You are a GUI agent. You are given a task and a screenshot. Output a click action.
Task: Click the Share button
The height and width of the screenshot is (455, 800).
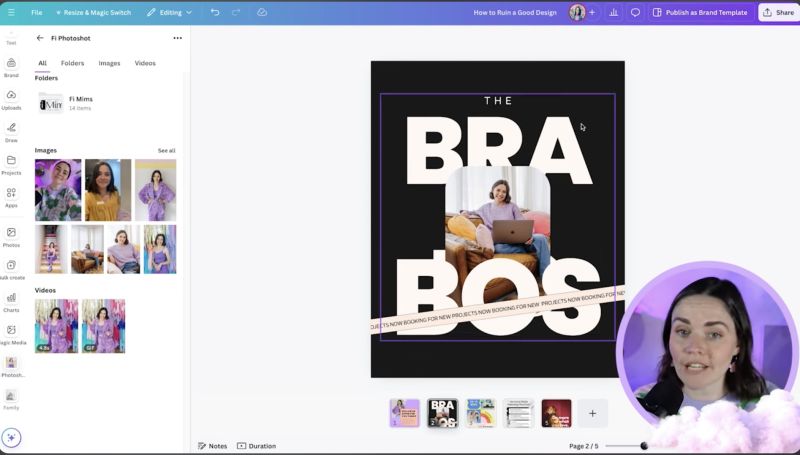tap(779, 12)
